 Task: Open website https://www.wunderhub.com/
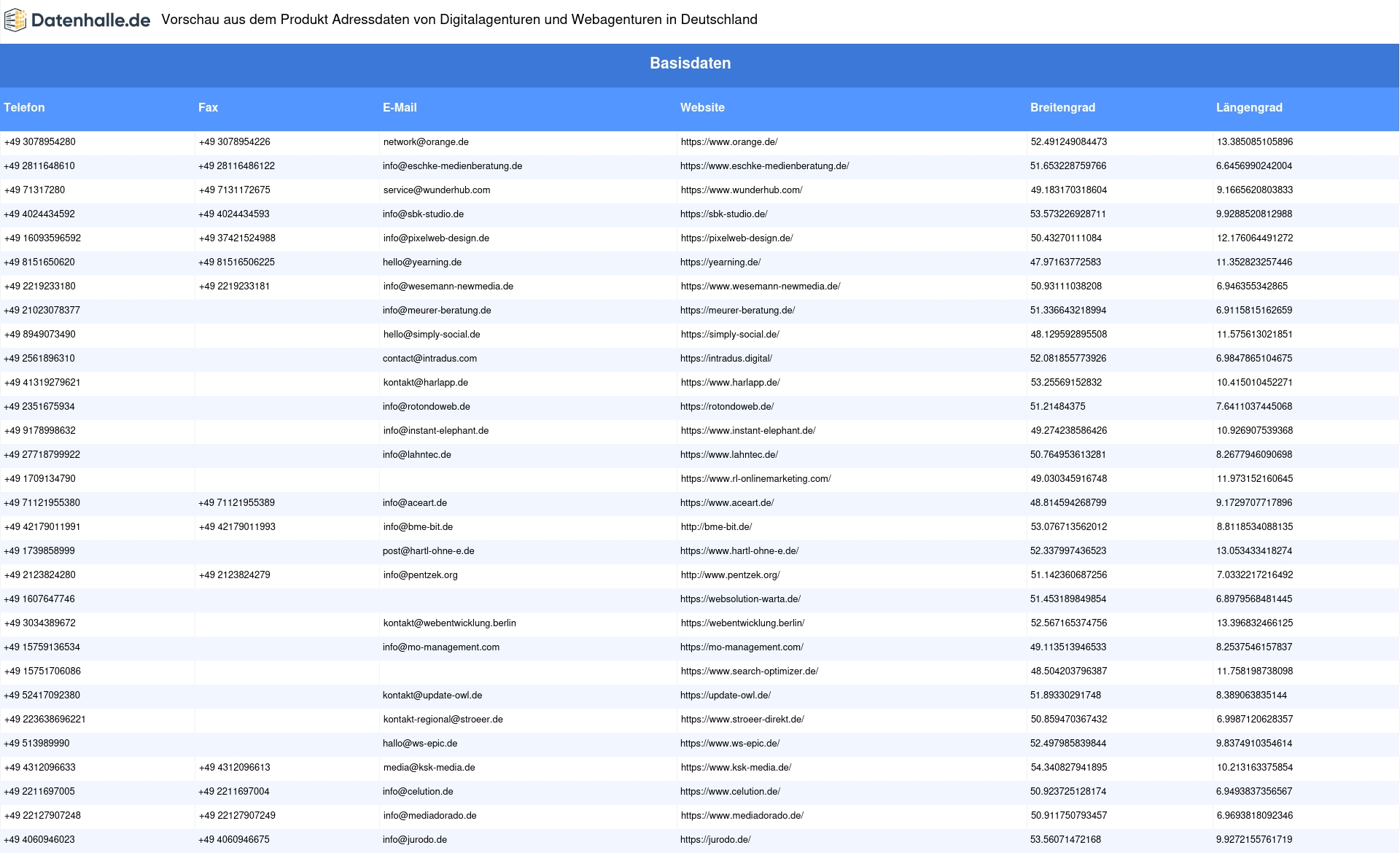point(742,190)
